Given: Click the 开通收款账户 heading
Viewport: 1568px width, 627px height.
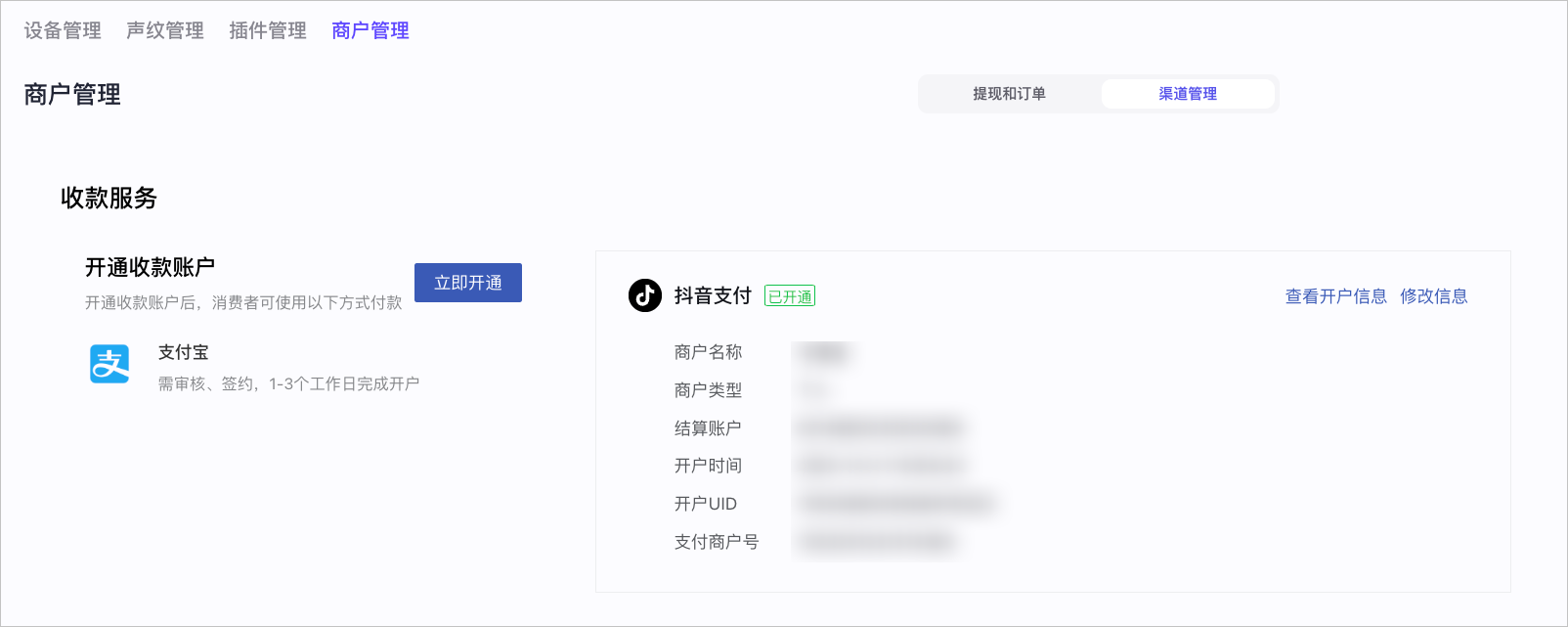Looking at the screenshot, I should 150,267.
